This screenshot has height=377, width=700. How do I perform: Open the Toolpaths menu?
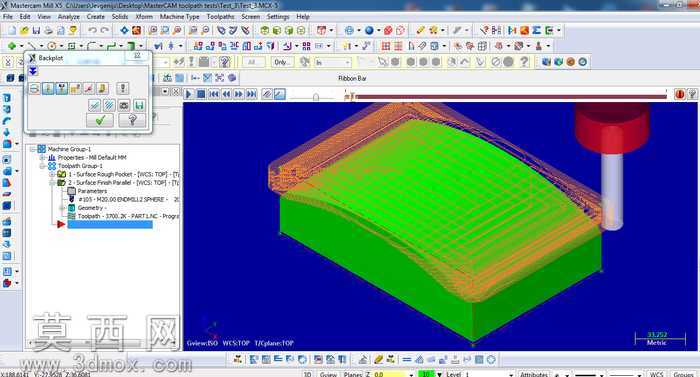221,17
